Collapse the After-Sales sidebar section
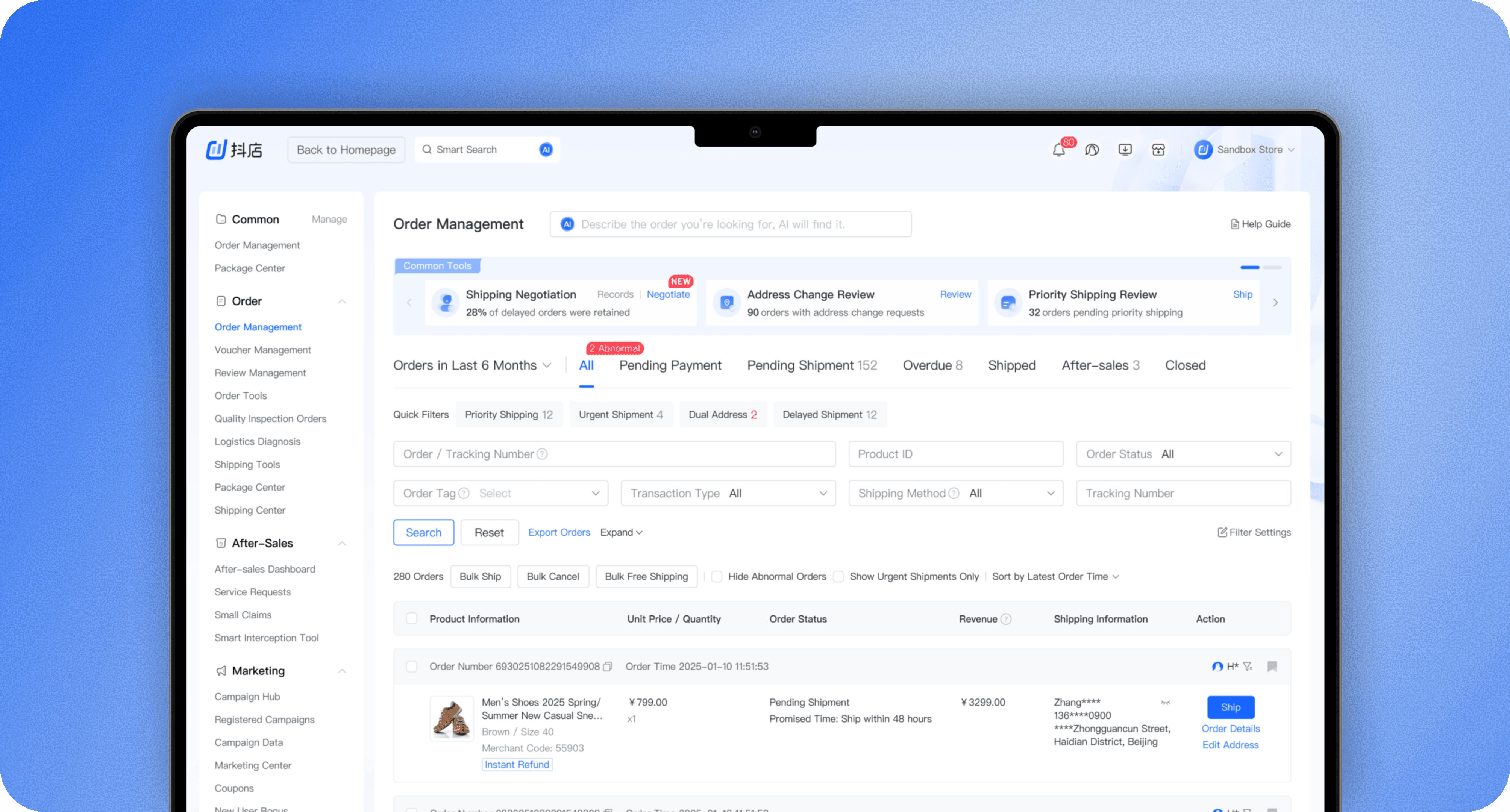Image resolution: width=1510 pixels, height=812 pixels. [342, 544]
